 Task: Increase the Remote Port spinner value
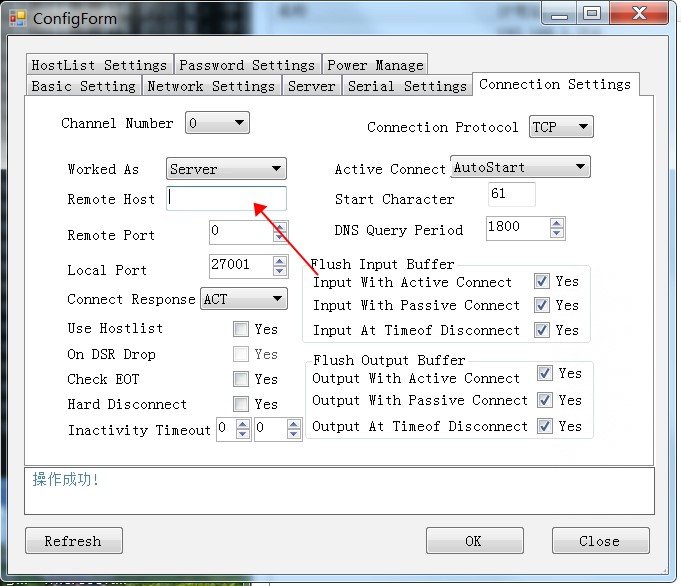click(279, 228)
